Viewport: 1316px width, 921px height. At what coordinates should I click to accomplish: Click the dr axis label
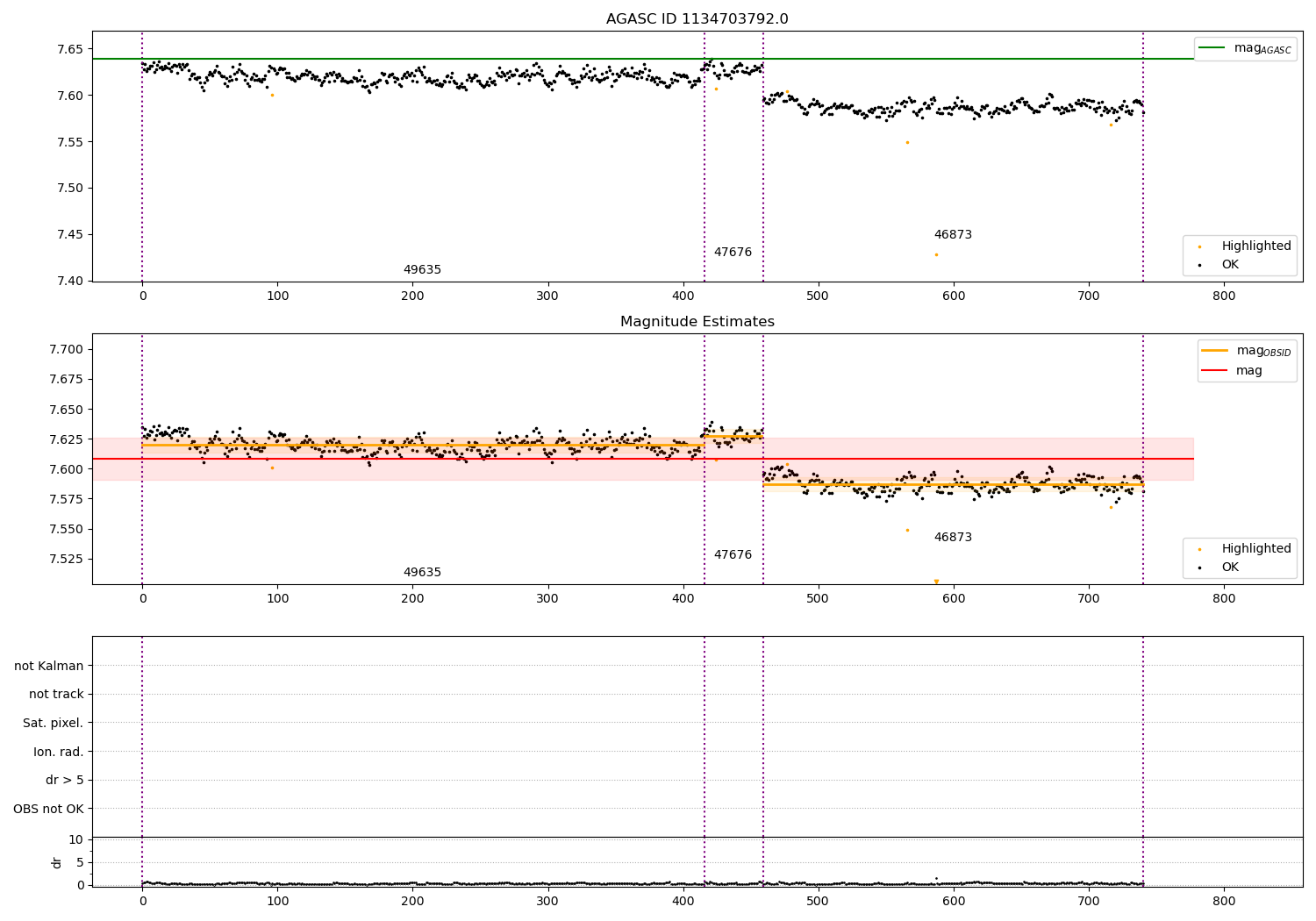tap(57, 862)
